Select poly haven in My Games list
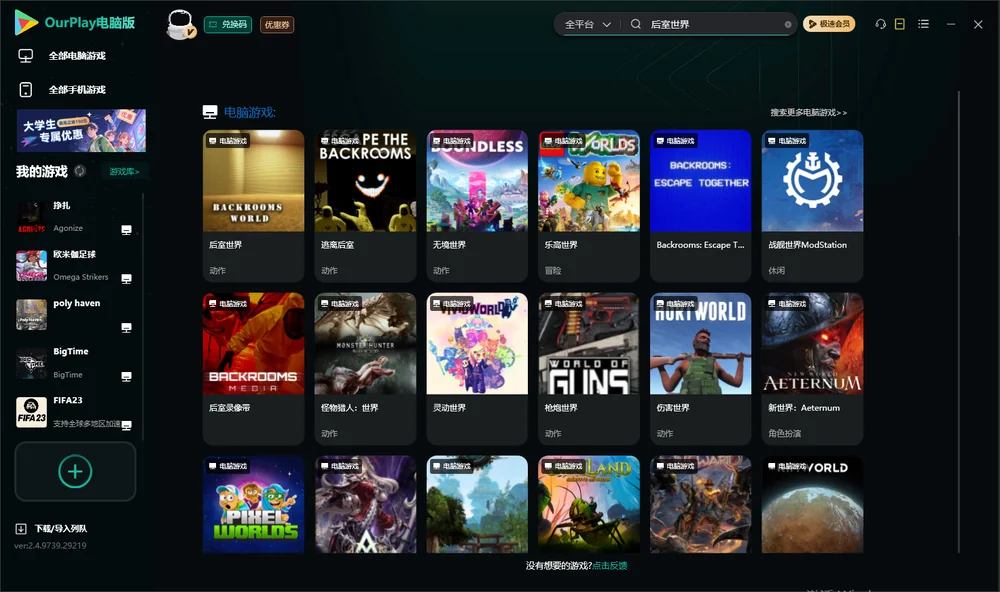Image resolution: width=1000 pixels, height=592 pixels. point(75,315)
